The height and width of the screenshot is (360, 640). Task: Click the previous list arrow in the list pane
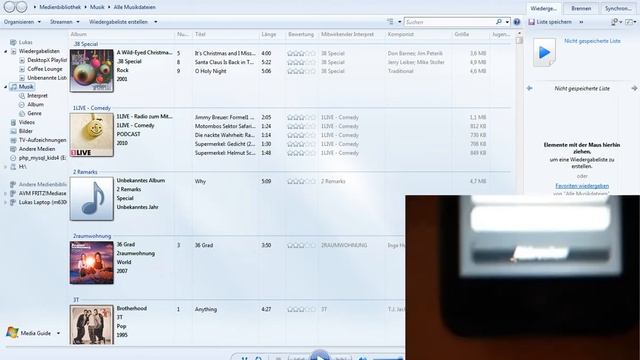tap(530, 88)
